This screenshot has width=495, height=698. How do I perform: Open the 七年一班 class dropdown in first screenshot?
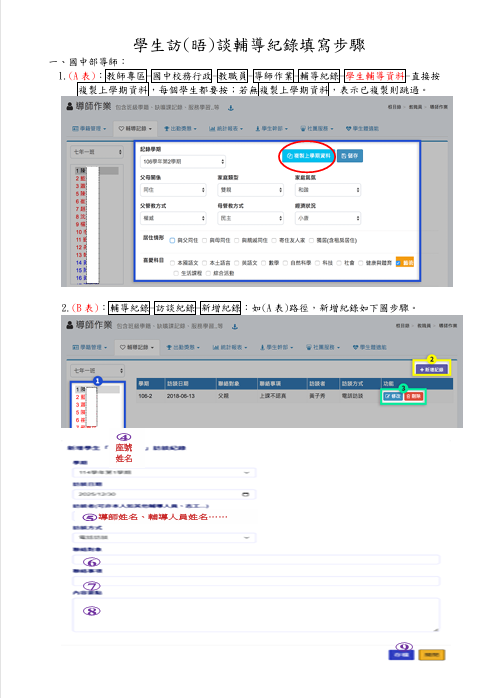point(96,152)
